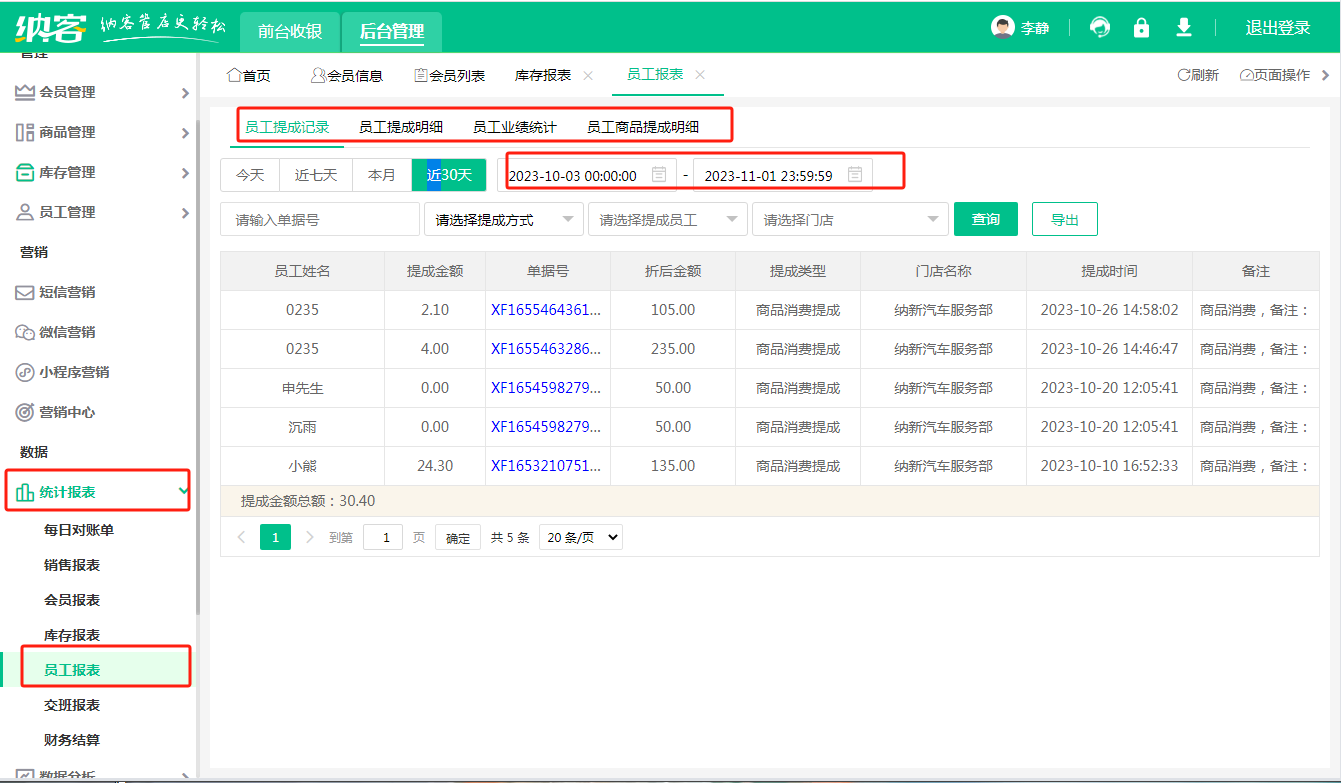Open the customer service support icon
The height and width of the screenshot is (783, 1341).
coord(1099,27)
